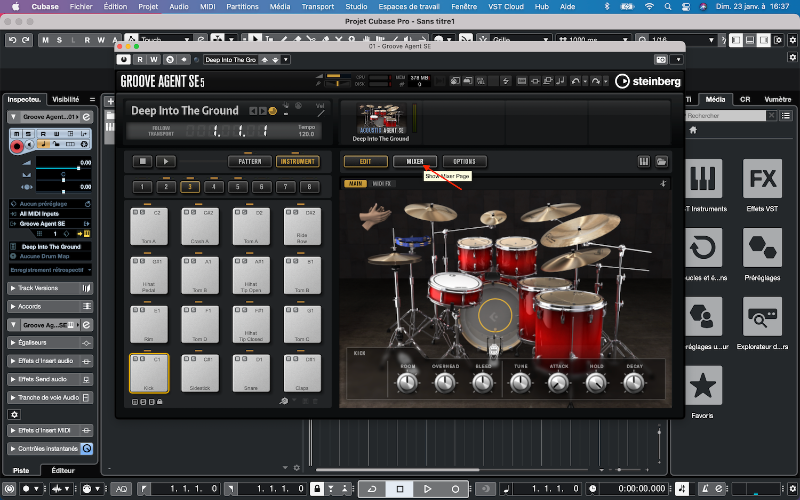Click the Kick Tune knob
This screenshot has height=500, width=800.
[x=520, y=382]
